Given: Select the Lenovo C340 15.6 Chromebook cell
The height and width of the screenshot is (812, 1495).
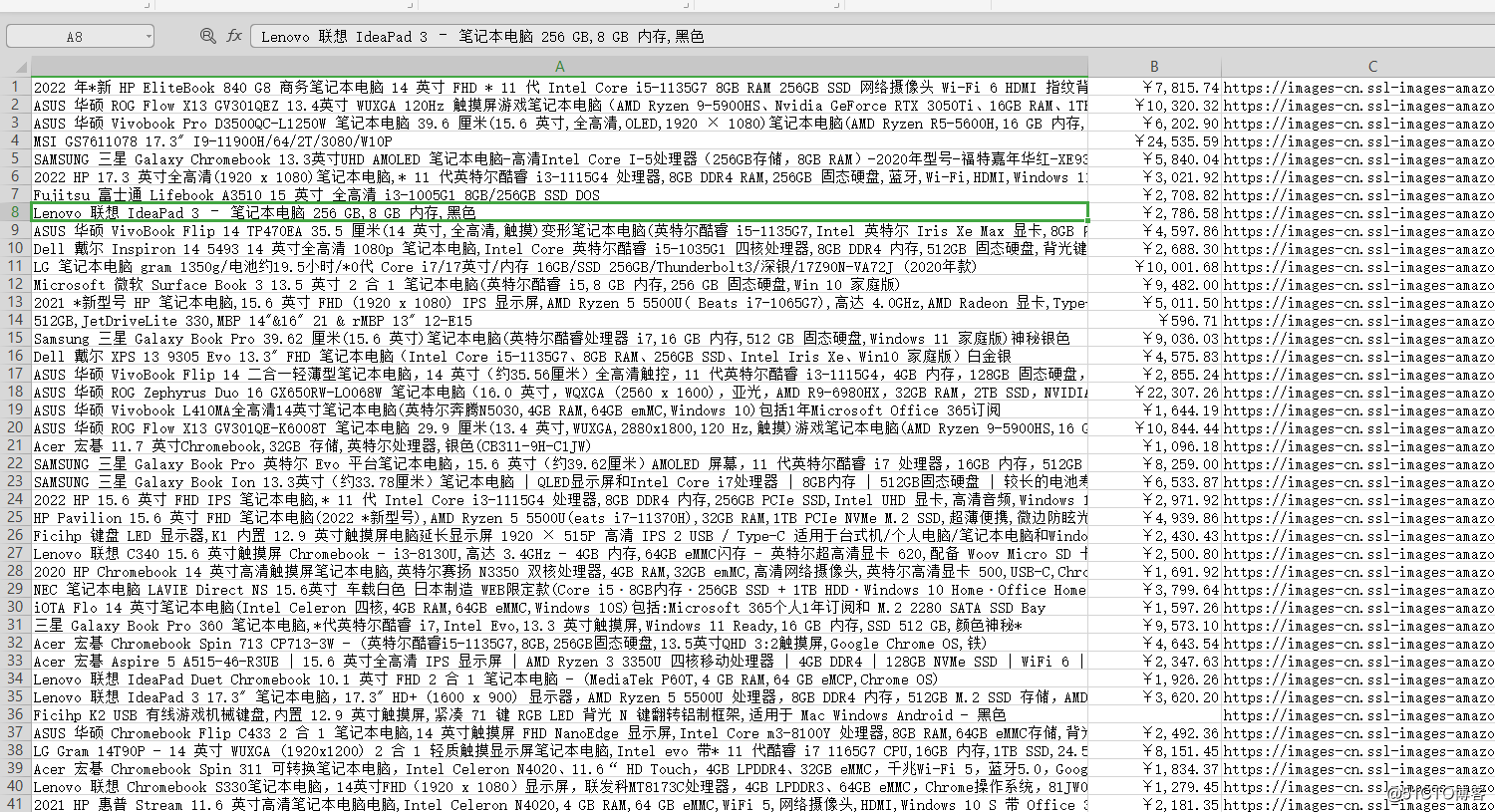Looking at the screenshot, I should point(559,553).
